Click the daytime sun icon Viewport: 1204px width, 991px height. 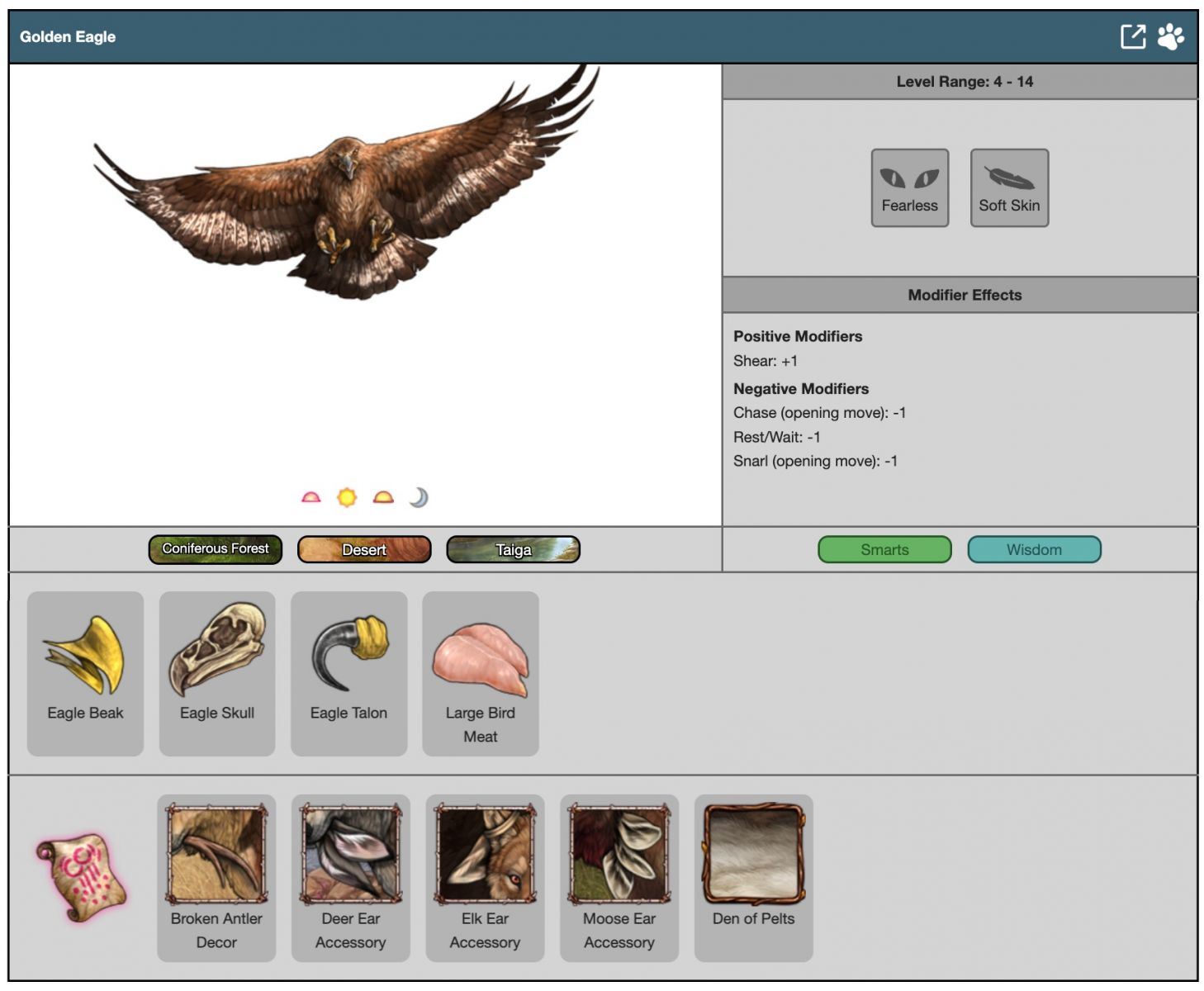pyautogui.click(x=347, y=497)
